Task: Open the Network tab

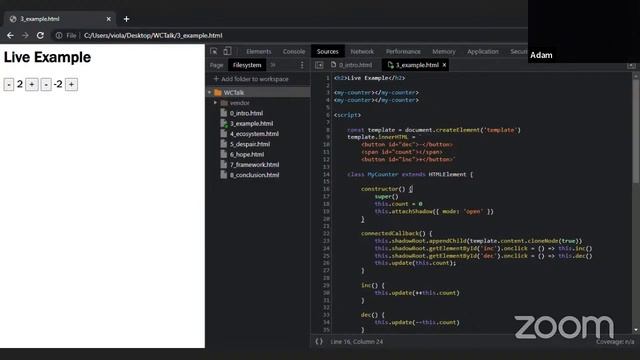Action: click(362, 51)
